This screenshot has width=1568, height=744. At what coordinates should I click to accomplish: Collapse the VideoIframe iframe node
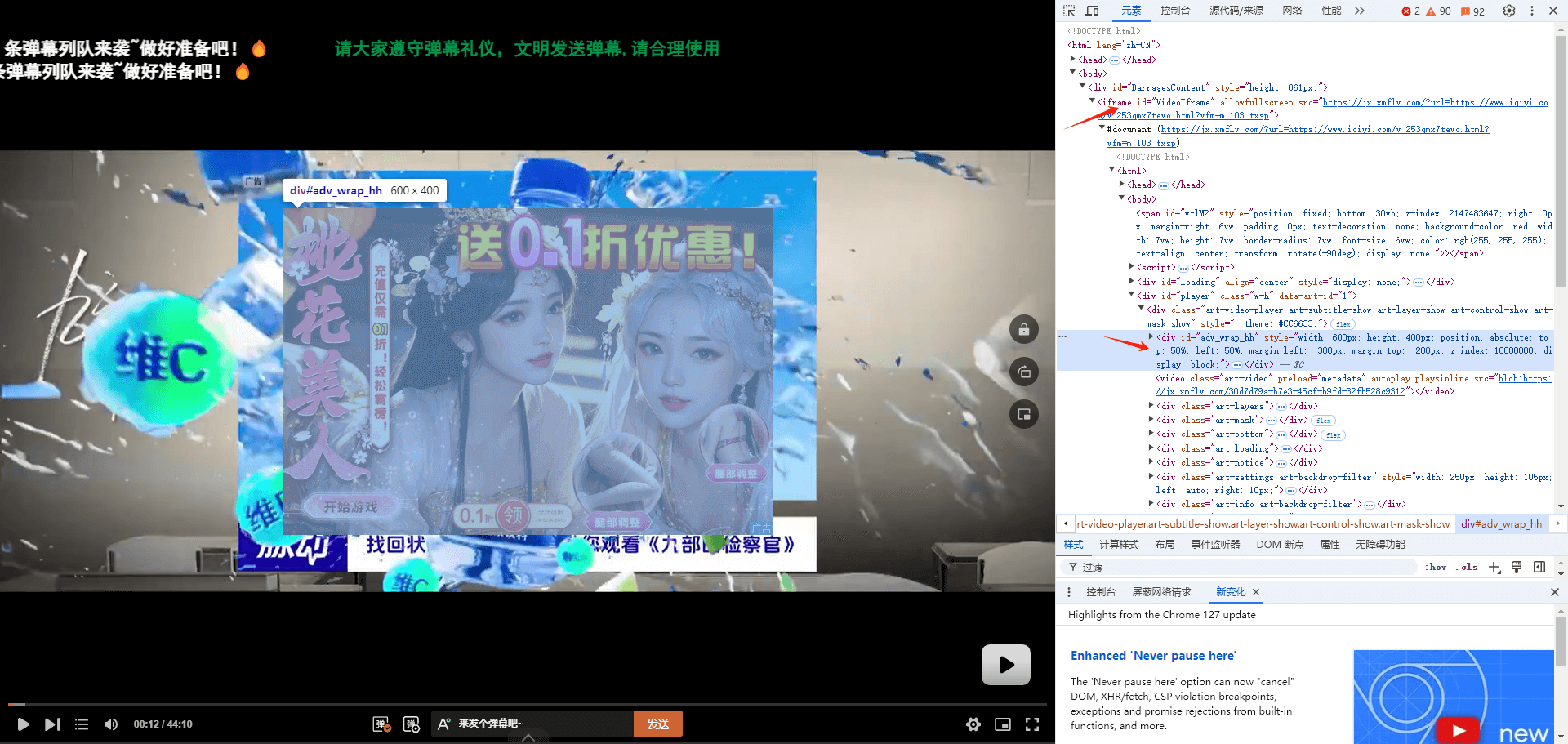tap(1093, 101)
